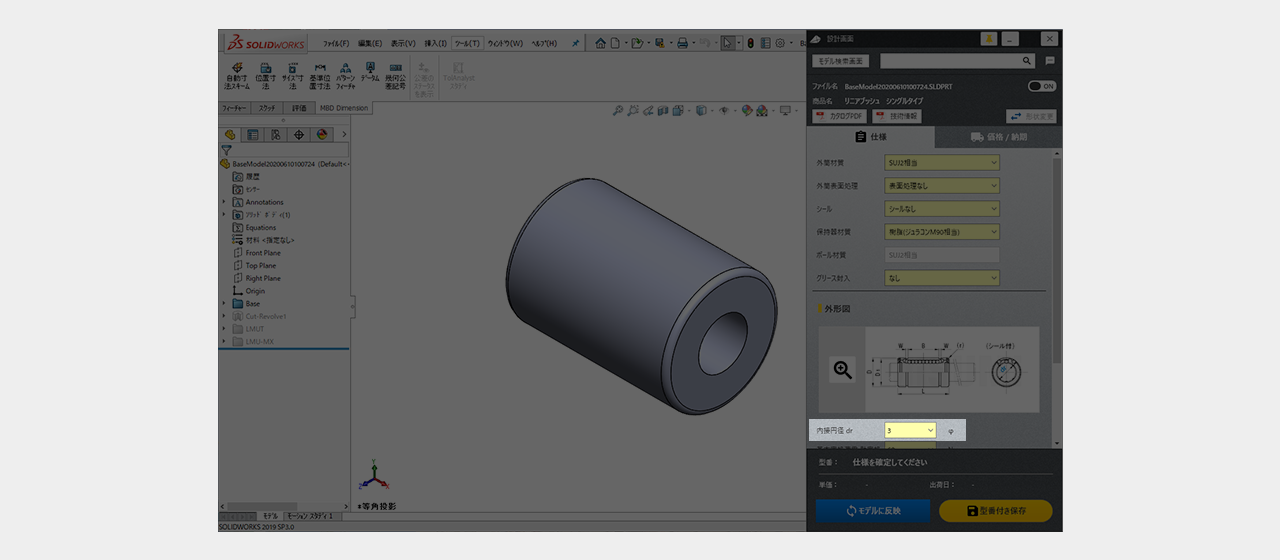Viewport: 1280px width, 560px height.
Task: Click the search magnifier in model search box
Action: (1026, 61)
